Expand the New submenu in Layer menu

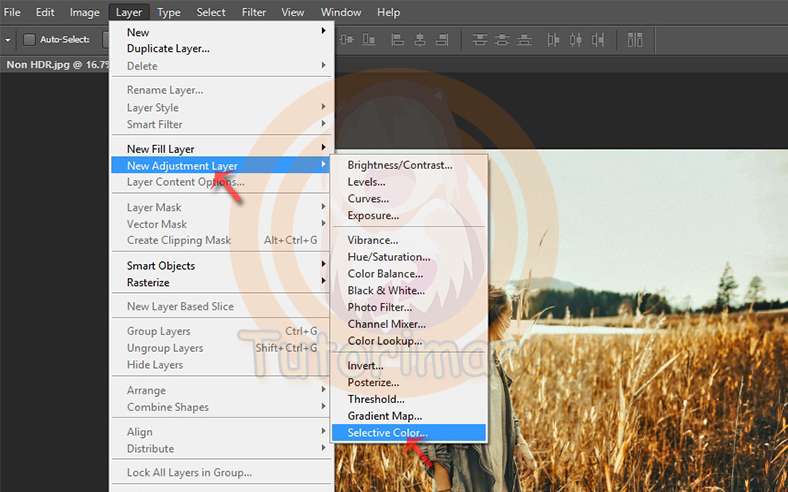[220, 32]
